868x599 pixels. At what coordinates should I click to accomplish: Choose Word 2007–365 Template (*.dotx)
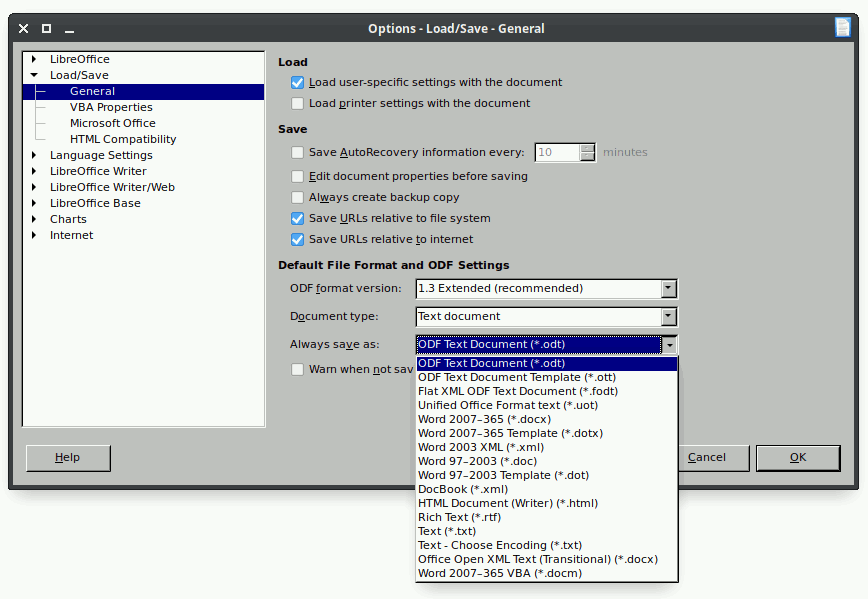pos(546,433)
